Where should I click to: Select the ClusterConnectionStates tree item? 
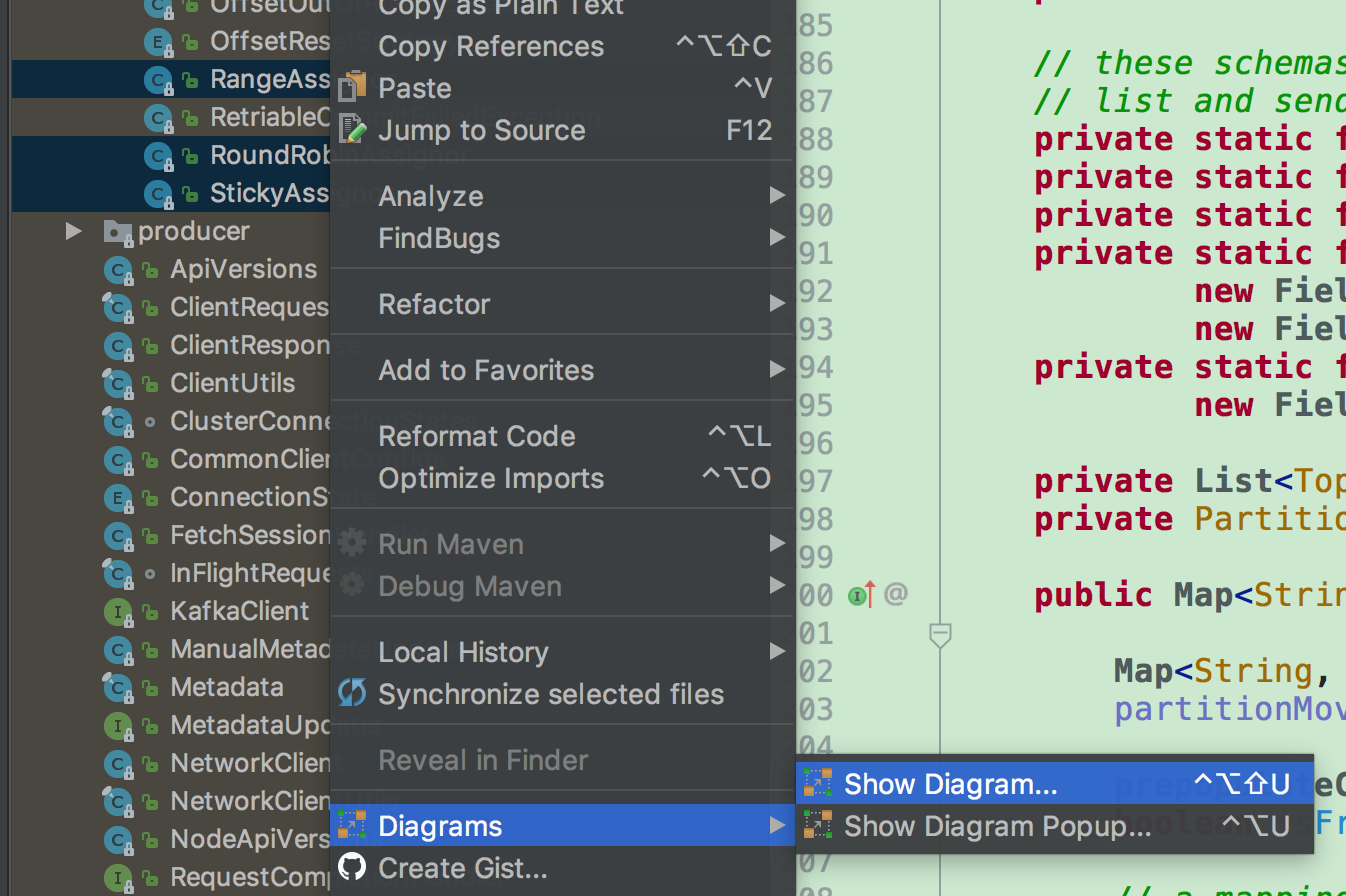[250, 421]
